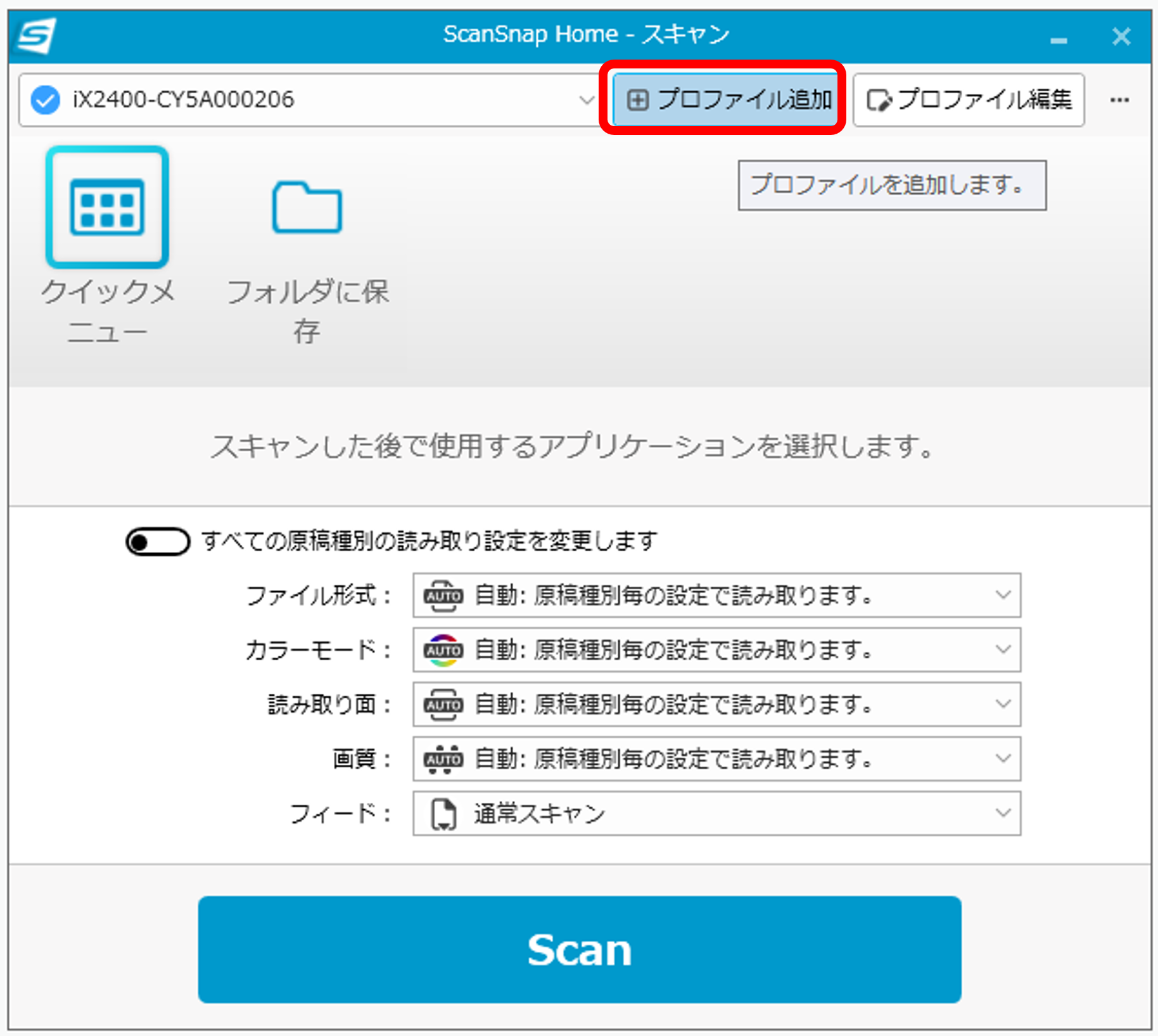The width and height of the screenshot is (1158, 1036).
Task: Click the AUTO icon in file format row
Action: pos(443,596)
